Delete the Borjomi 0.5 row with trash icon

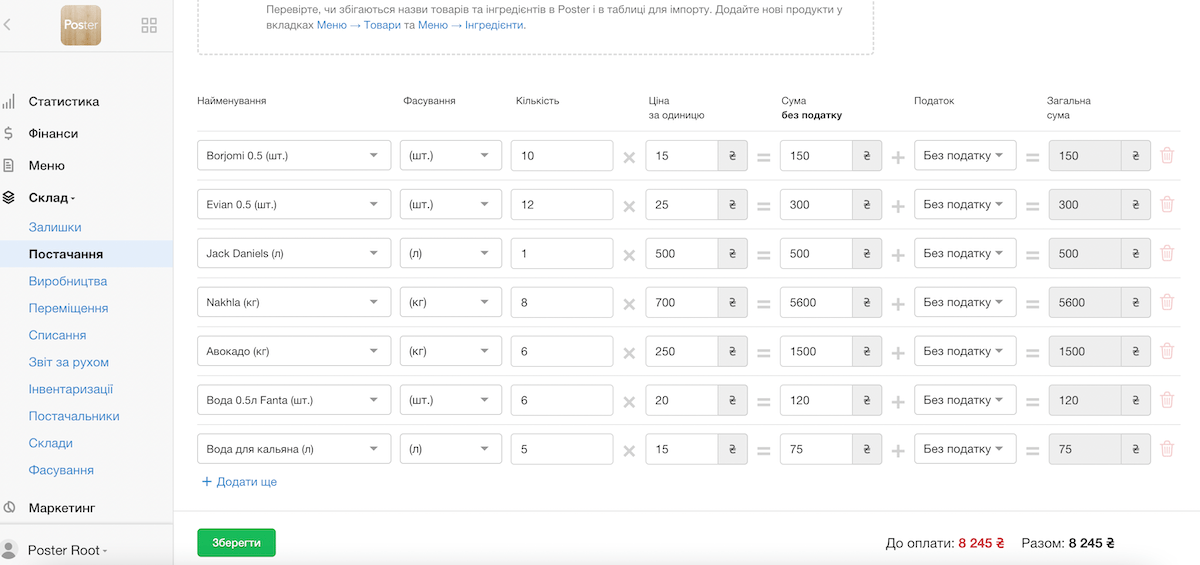coord(1166,156)
